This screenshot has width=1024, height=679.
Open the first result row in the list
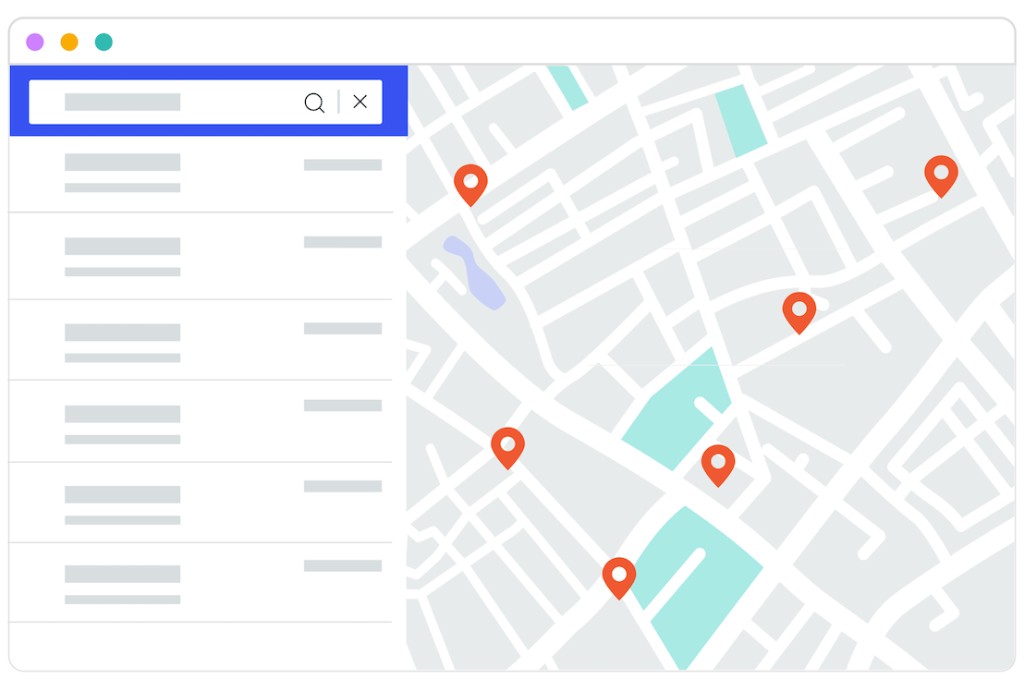click(201, 174)
